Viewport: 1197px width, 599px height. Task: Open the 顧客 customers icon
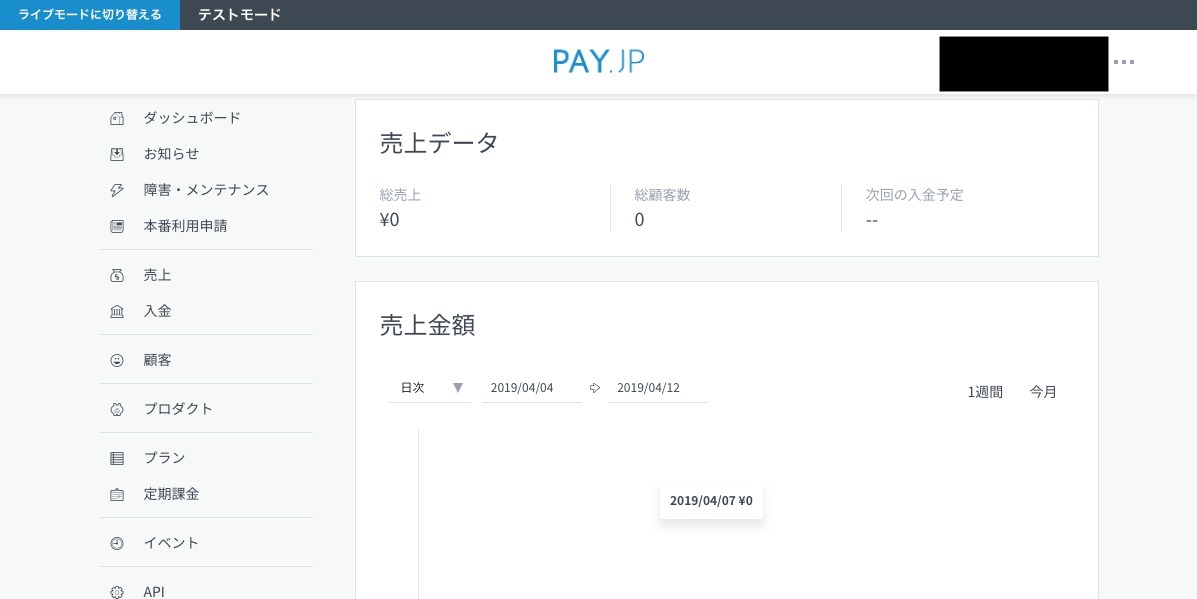click(117, 359)
